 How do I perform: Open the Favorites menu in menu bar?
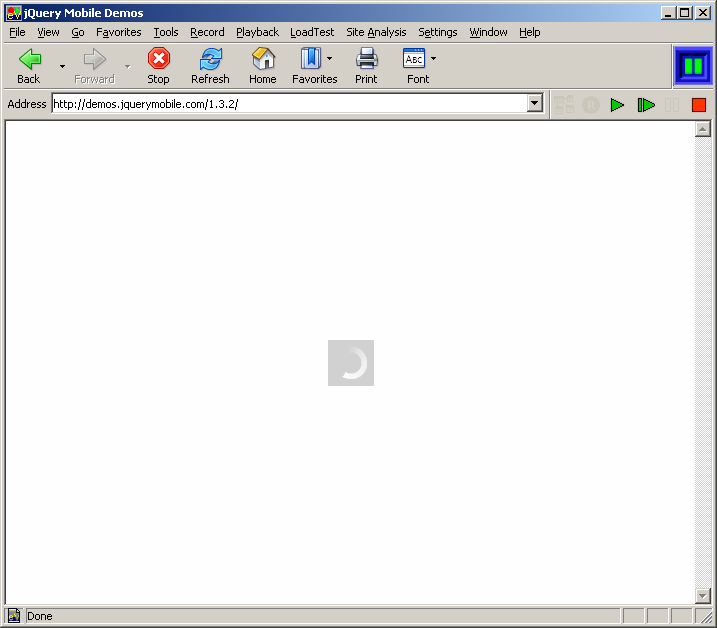click(x=118, y=32)
